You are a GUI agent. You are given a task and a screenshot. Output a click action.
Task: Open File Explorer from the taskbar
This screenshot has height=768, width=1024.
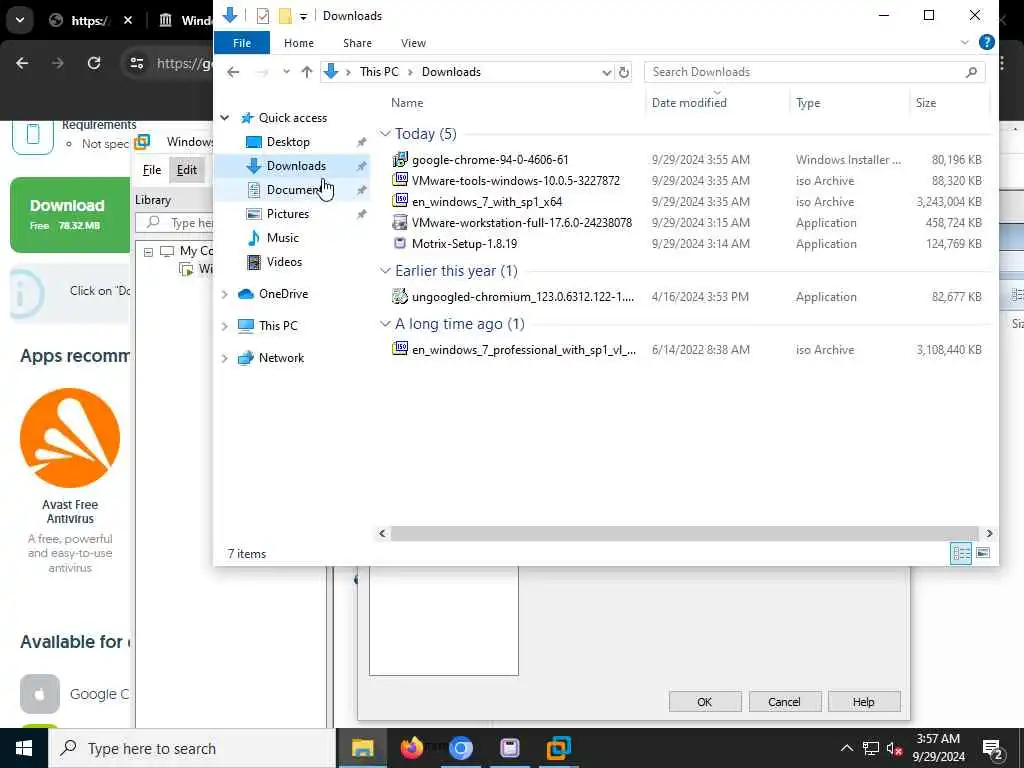click(x=362, y=748)
